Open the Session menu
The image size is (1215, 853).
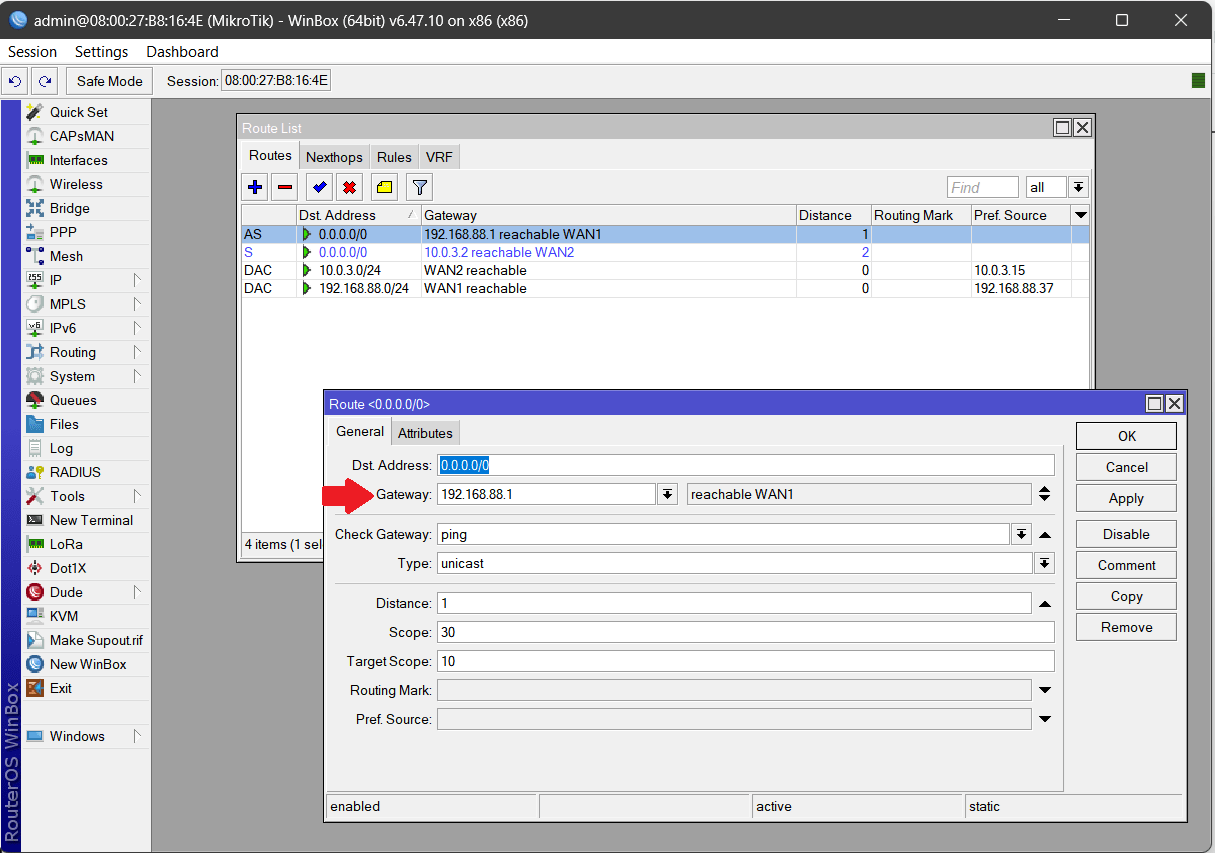tap(32, 52)
